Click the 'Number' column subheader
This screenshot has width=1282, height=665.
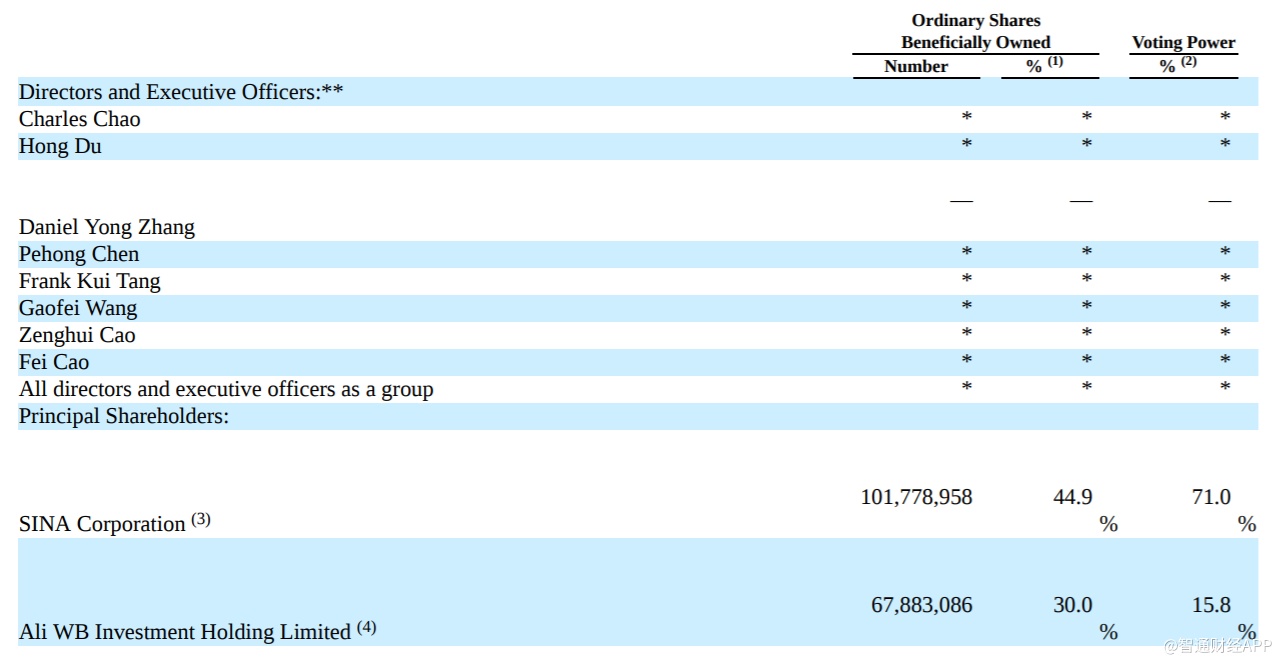tap(916, 66)
